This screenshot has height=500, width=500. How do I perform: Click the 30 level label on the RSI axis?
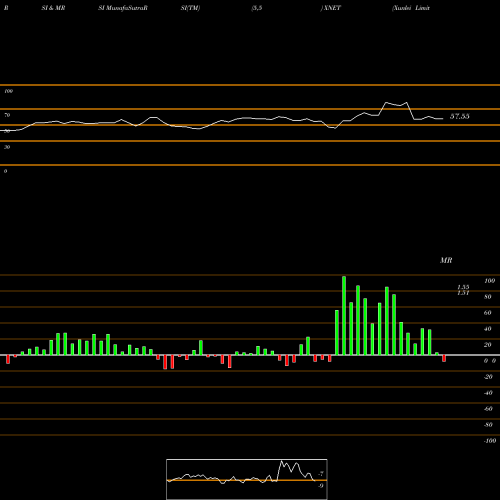click(7, 147)
